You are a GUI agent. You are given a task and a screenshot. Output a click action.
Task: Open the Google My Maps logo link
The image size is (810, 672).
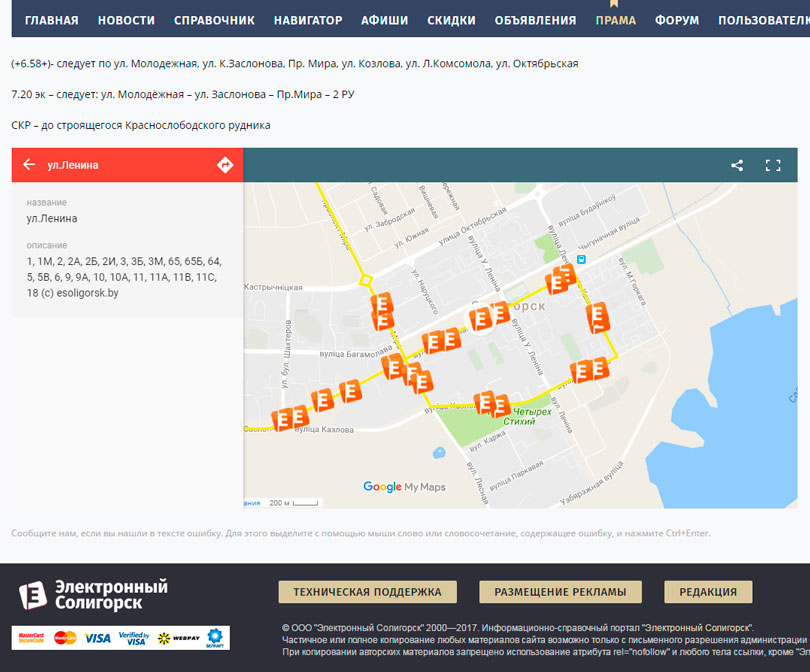point(404,487)
